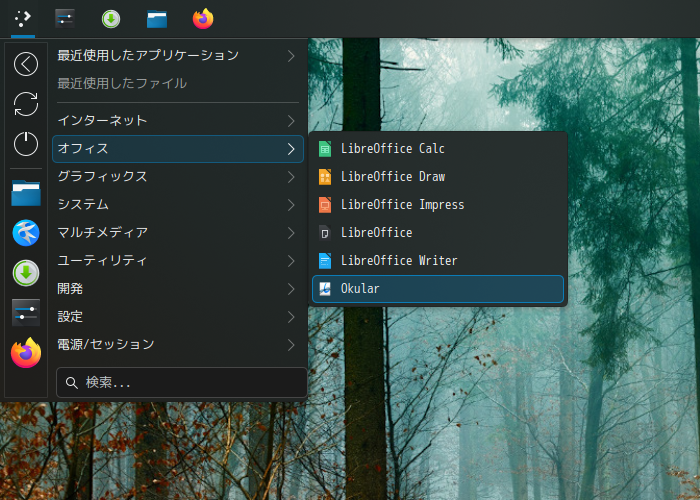The image size is (700, 500).
Task: Expand the マルチメディア category chevron
Action: (291, 233)
